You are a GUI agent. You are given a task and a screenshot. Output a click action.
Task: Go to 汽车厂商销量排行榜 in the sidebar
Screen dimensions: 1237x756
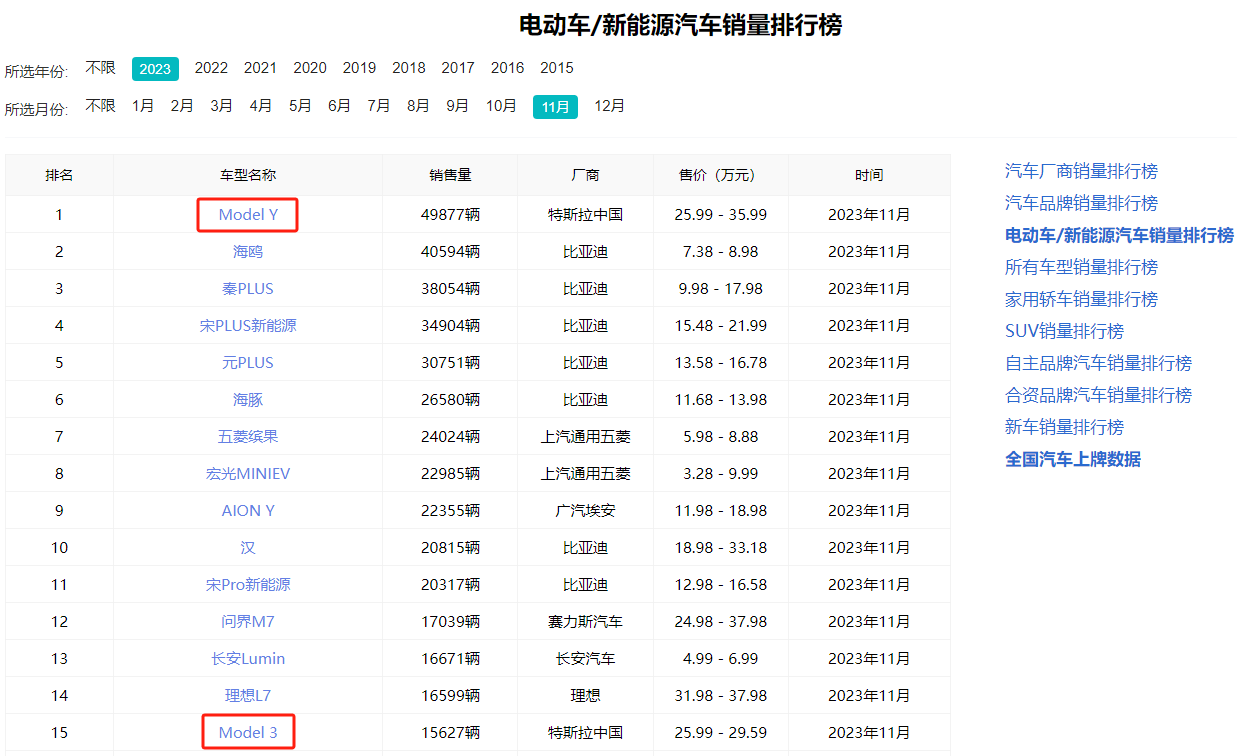1081,171
